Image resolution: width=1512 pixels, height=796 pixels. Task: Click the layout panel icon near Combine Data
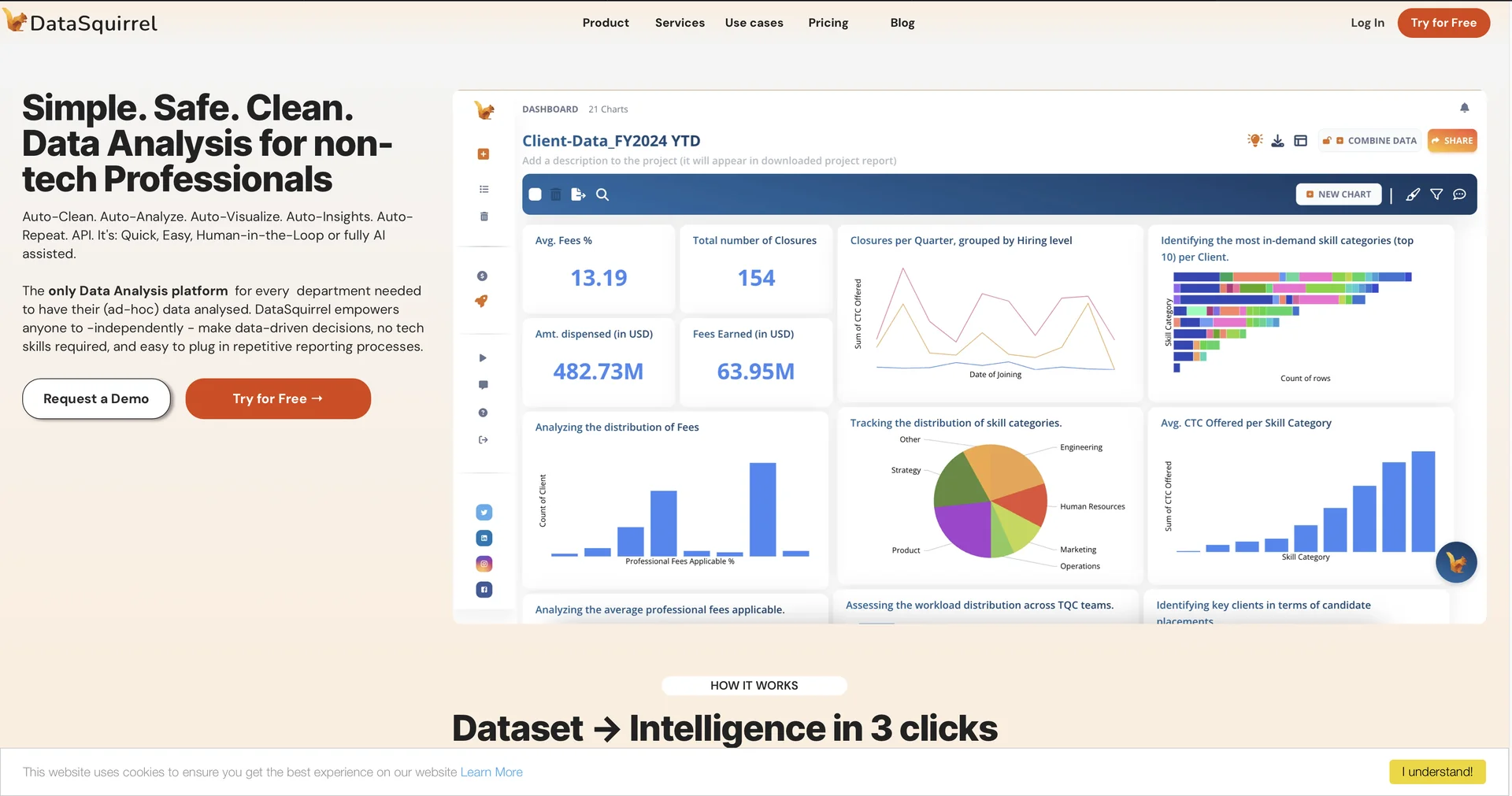tap(1301, 141)
